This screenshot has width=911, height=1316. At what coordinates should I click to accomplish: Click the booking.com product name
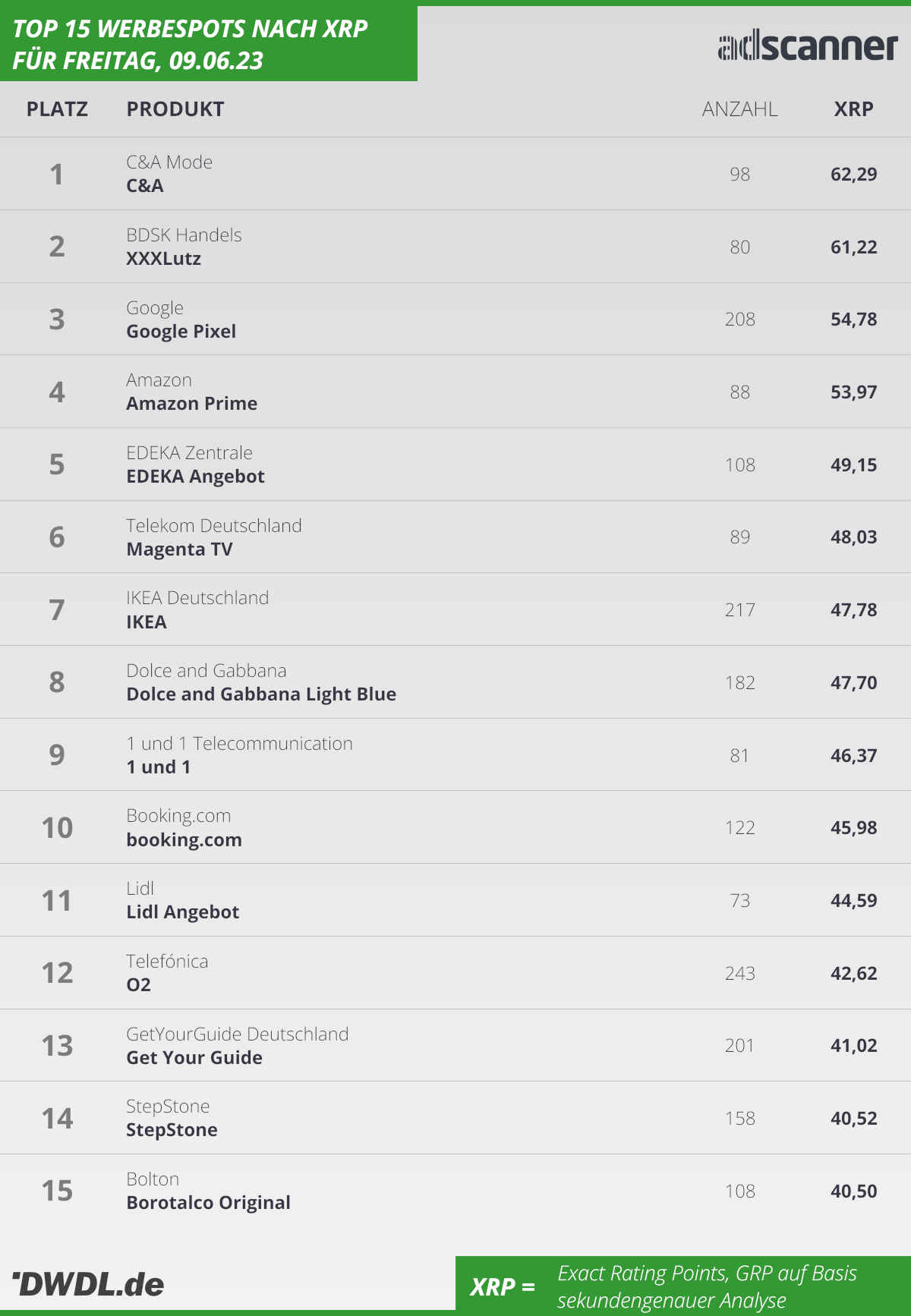tap(184, 840)
